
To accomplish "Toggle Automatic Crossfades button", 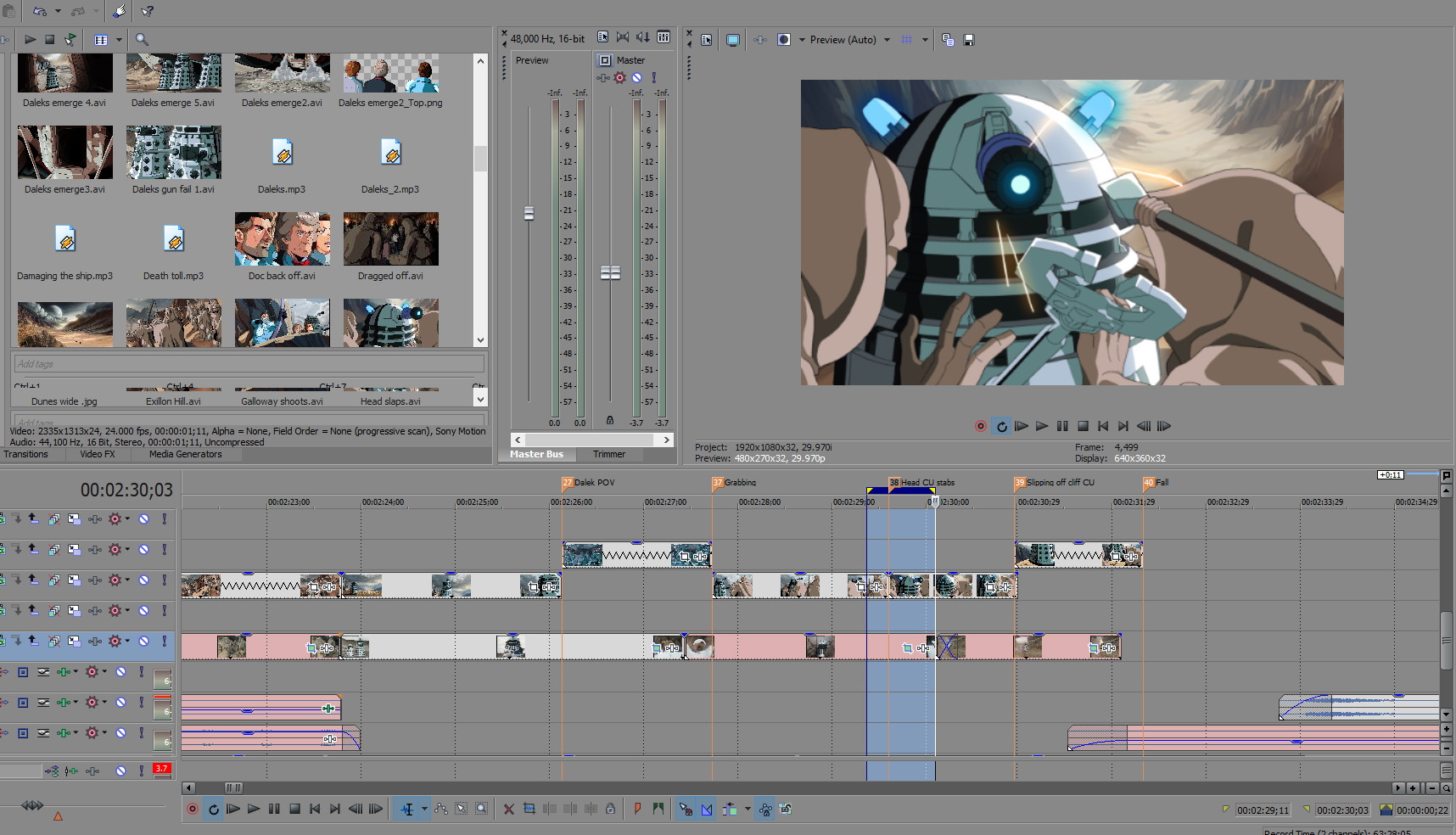I will point(707,810).
